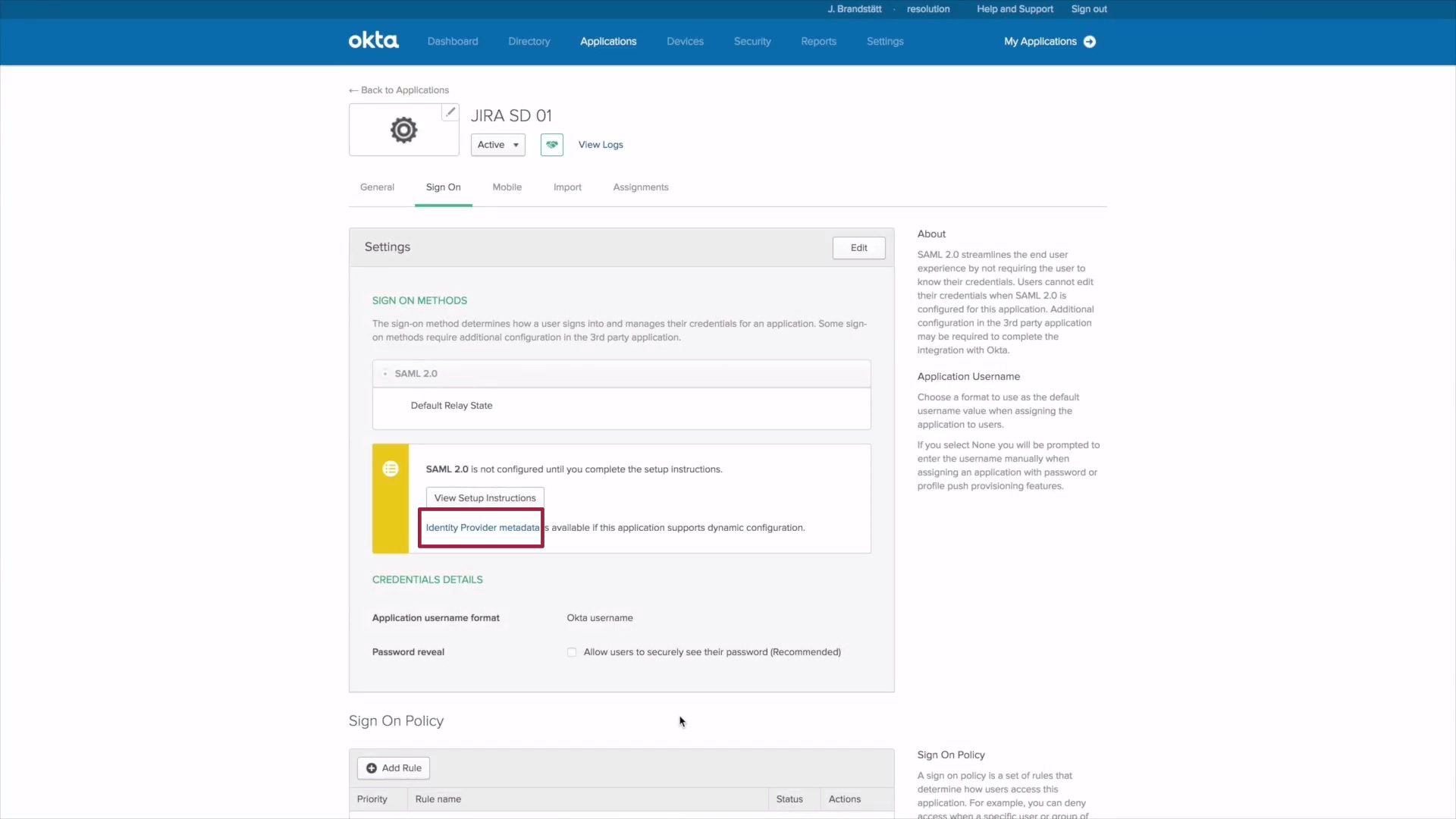Click the pencil edit logo icon

pos(450,112)
